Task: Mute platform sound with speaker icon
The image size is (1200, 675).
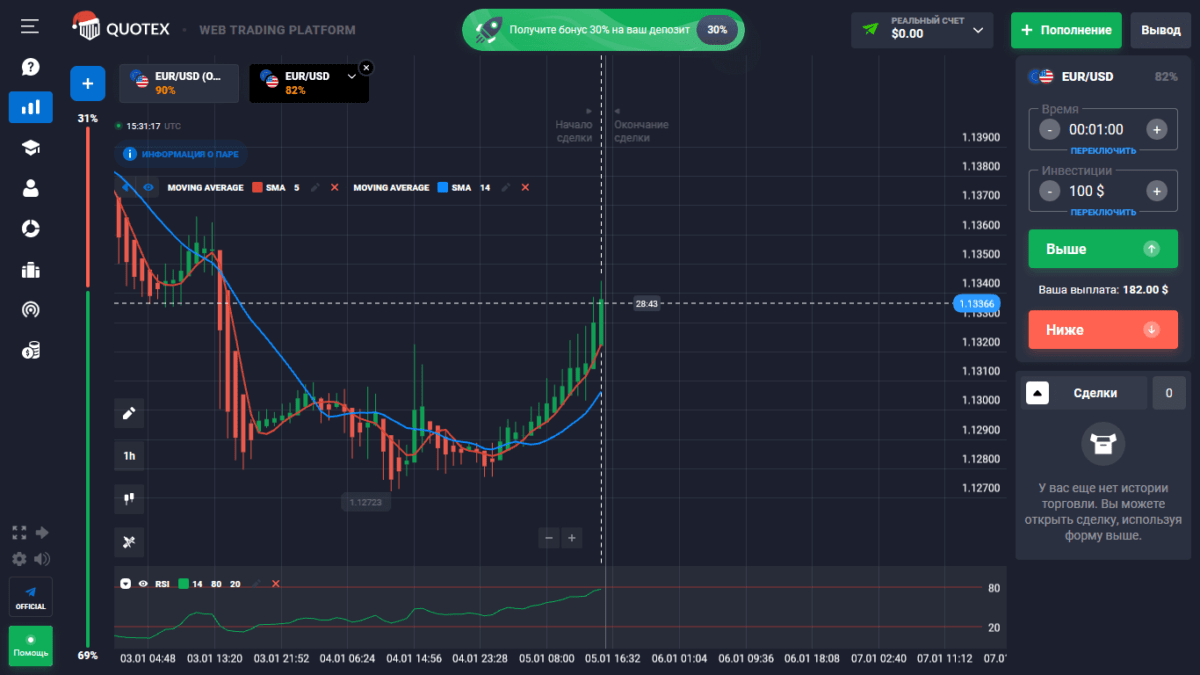Action: coord(42,559)
